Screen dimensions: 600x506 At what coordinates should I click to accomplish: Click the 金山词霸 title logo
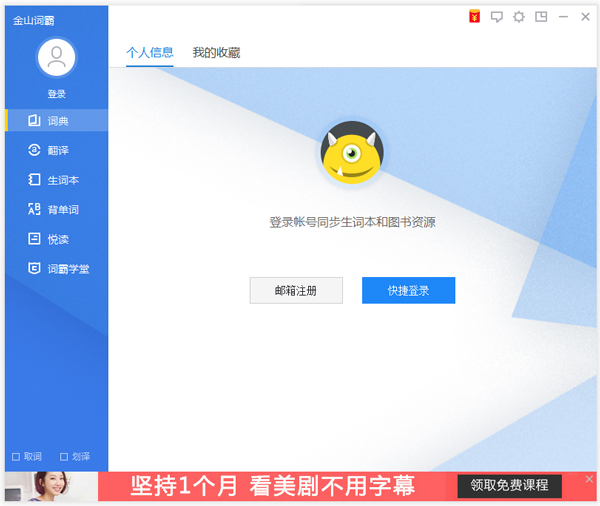click(x=34, y=20)
